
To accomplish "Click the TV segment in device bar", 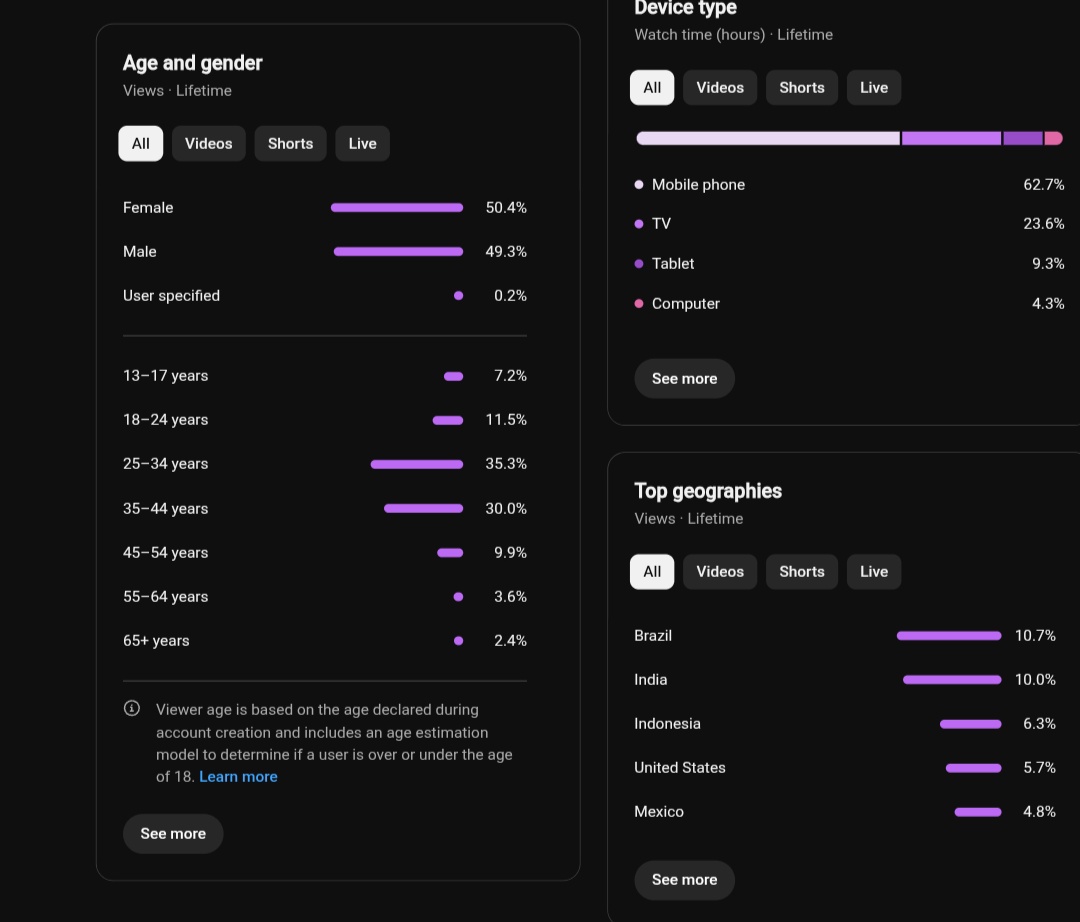I will pyautogui.click(x=951, y=138).
